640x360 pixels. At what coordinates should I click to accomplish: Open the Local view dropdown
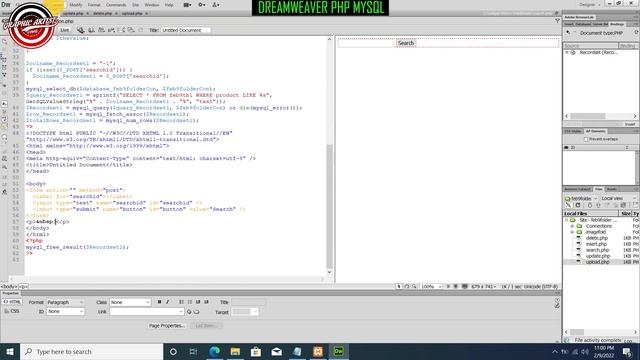[618, 198]
